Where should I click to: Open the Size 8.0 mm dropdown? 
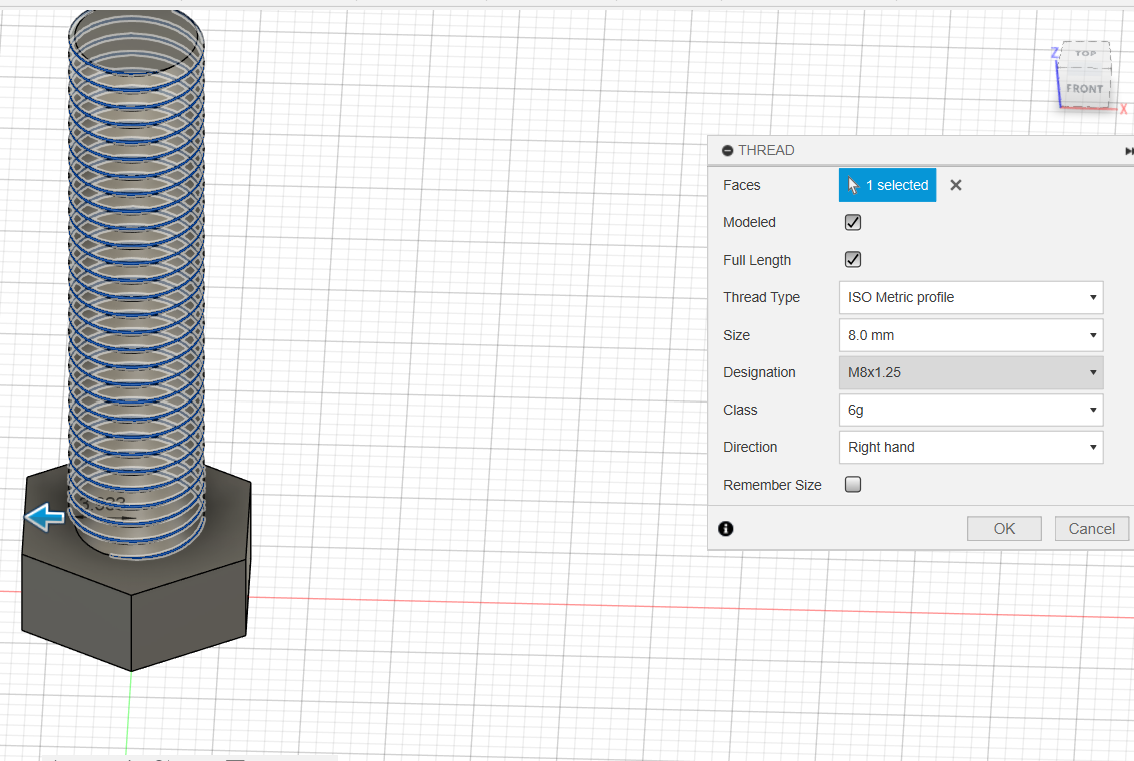click(x=971, y=335)
